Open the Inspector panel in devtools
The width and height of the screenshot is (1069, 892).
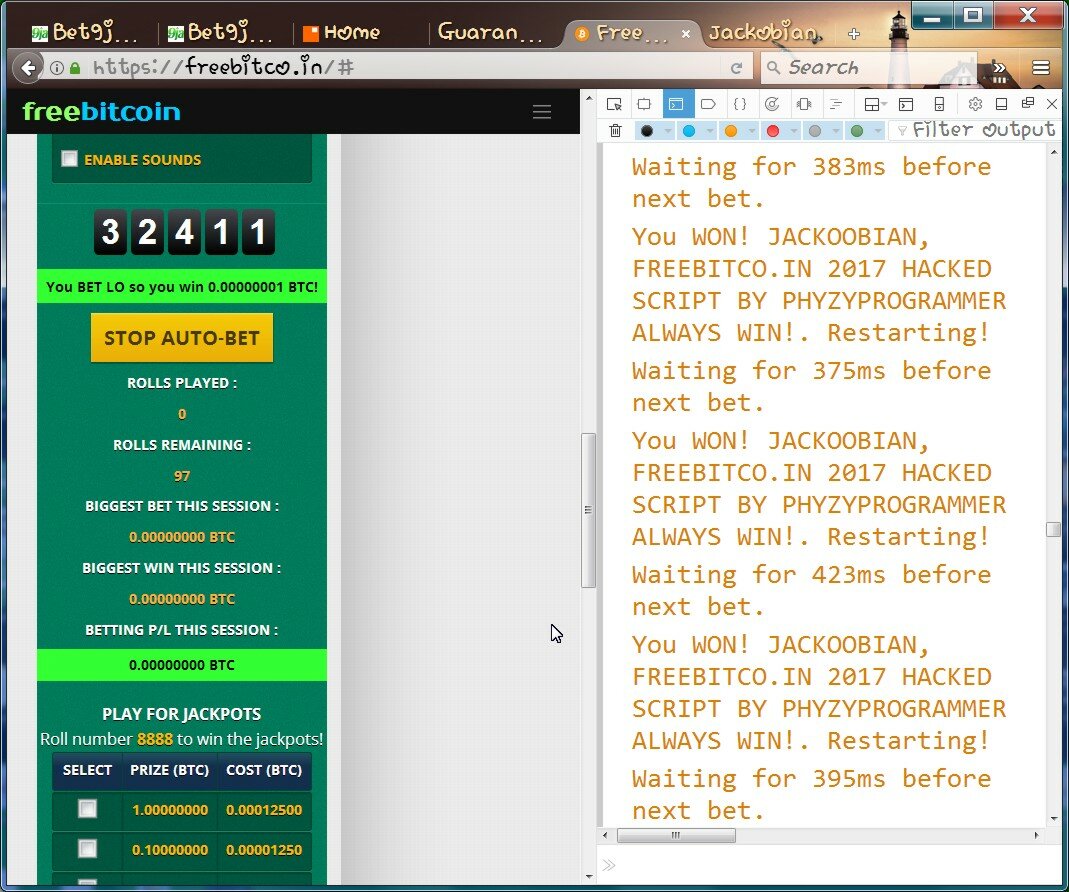click(x=644, y=104)
